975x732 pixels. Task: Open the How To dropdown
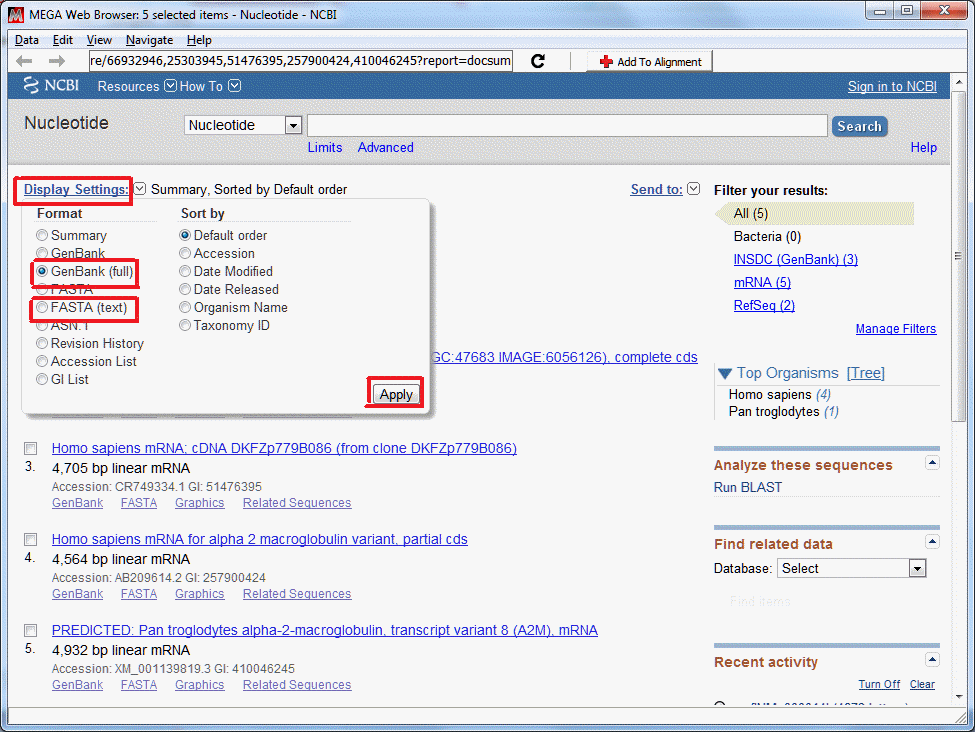click(x=210, y=86)
